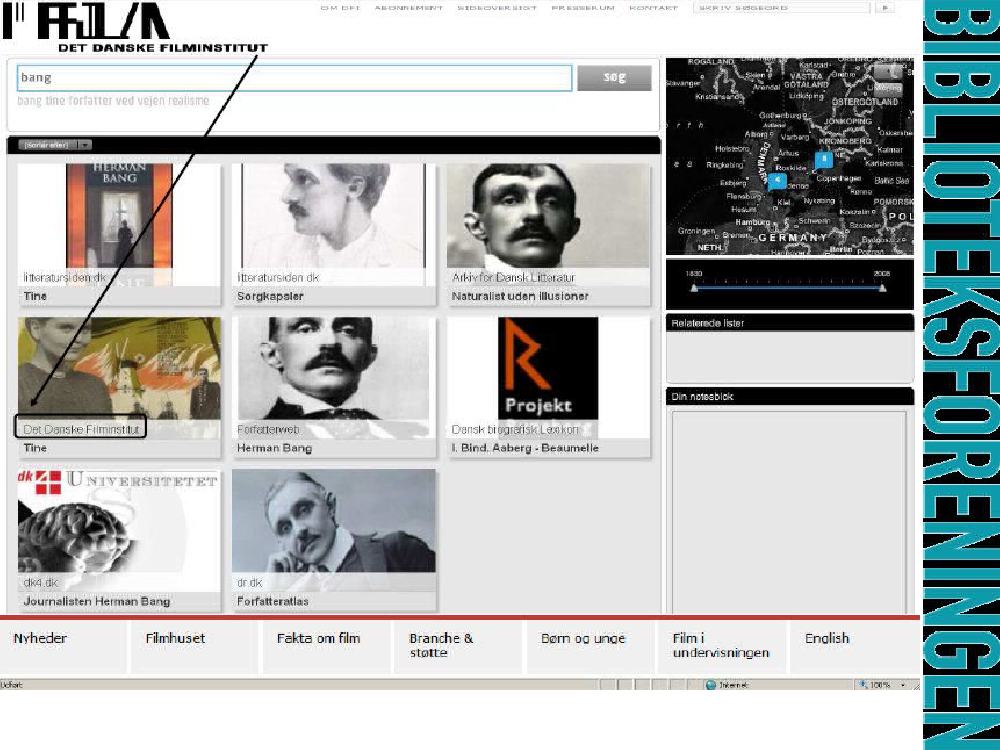Click the 'dr.dk' source label
Viewport: 1000px width, 750px height.
(x=249, y=582)
